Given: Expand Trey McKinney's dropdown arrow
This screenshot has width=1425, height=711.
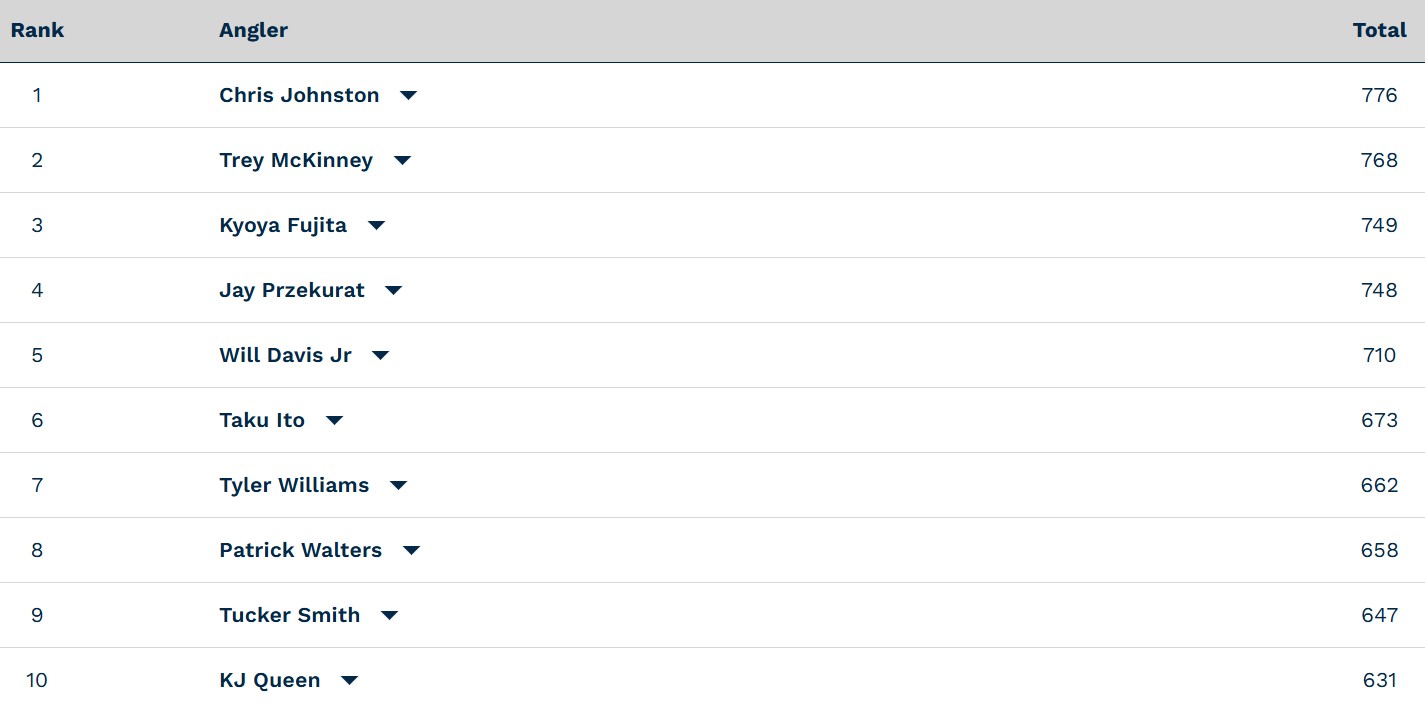Looking at the screenshot, I should click(x=402, y=161).
